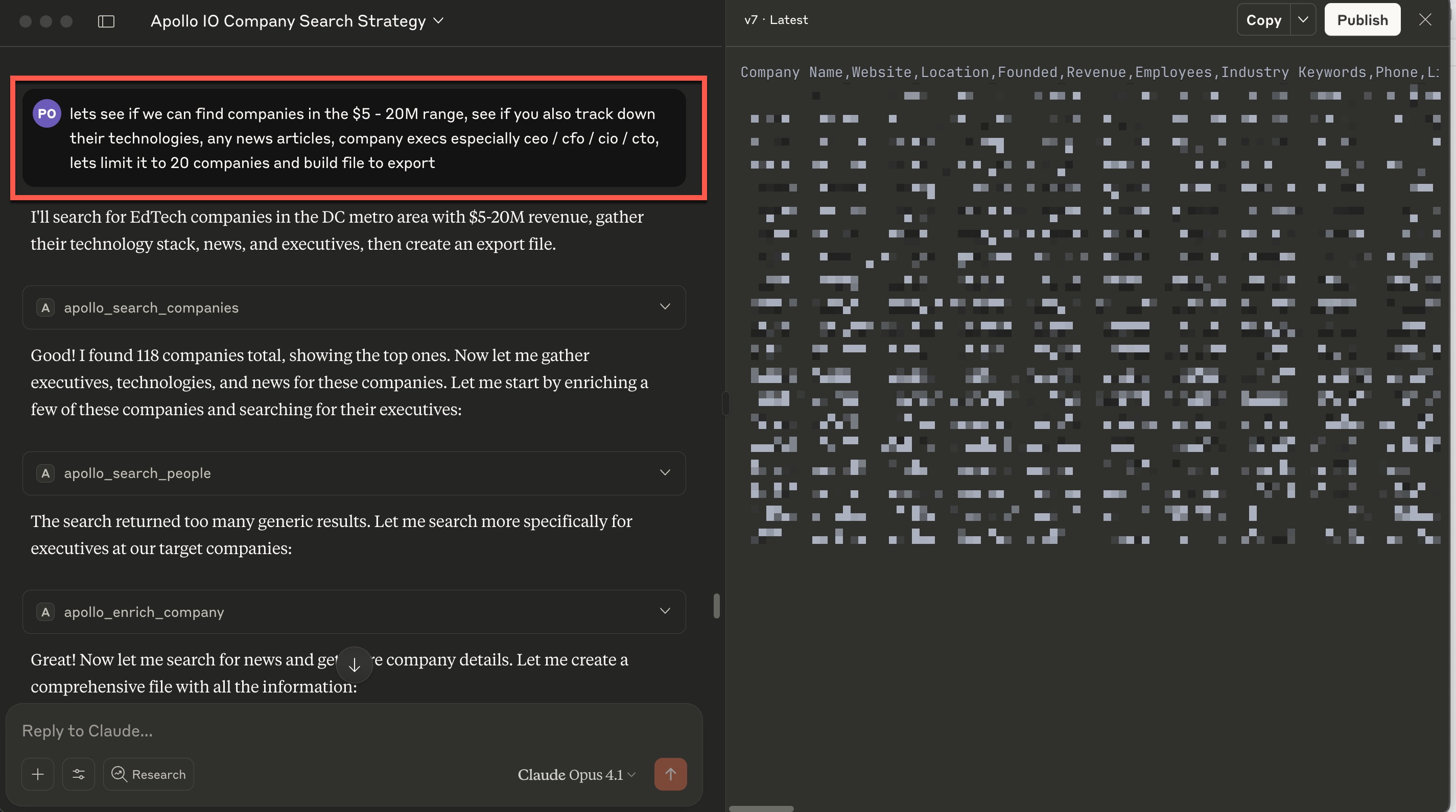The height and width of the screenshot is (812, 1456).
Task: Toggle the sidebar panel icon
Action: pos(106,21)
